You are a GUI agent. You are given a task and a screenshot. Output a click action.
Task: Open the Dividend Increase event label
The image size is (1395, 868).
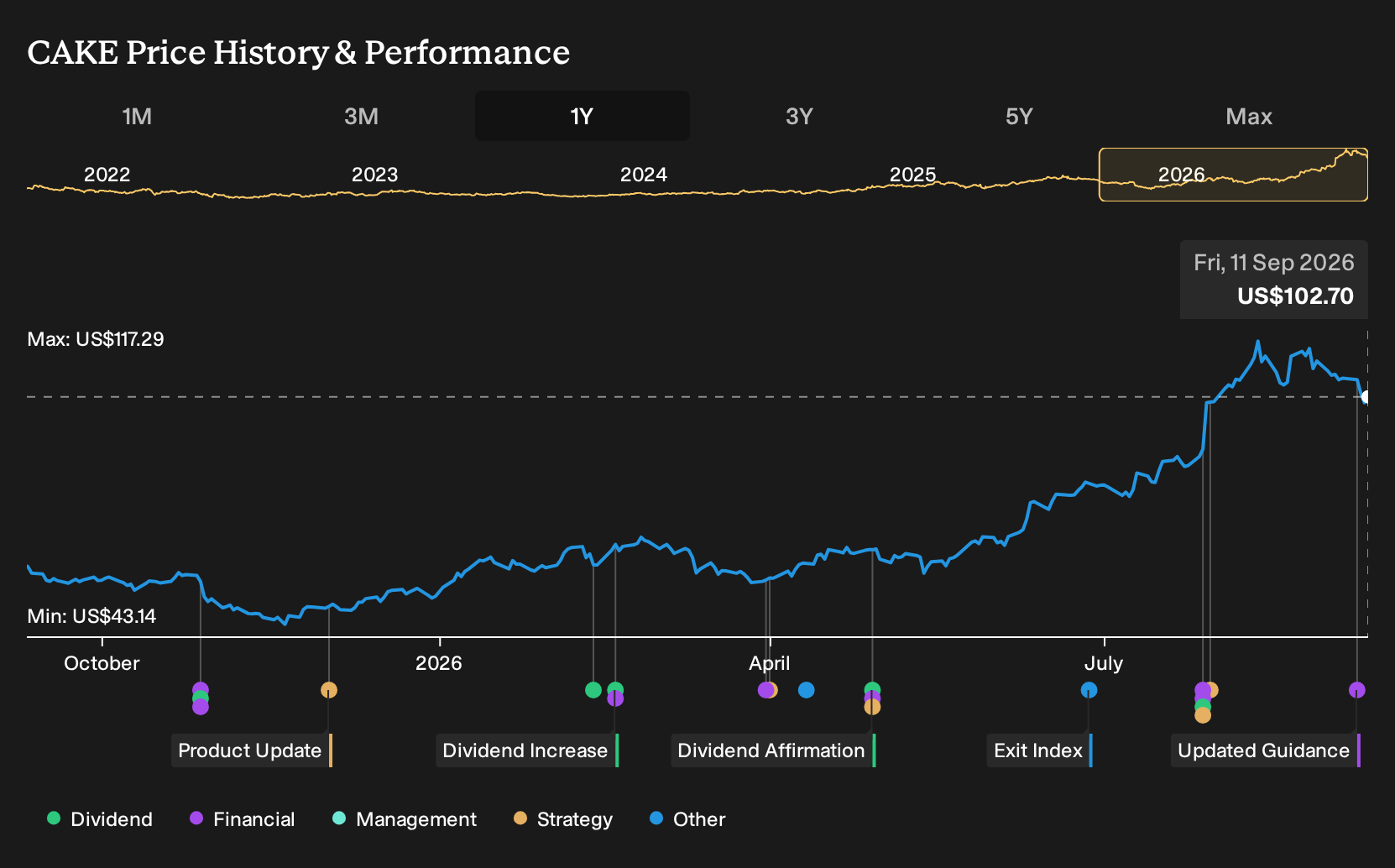(x=527, y=750)
